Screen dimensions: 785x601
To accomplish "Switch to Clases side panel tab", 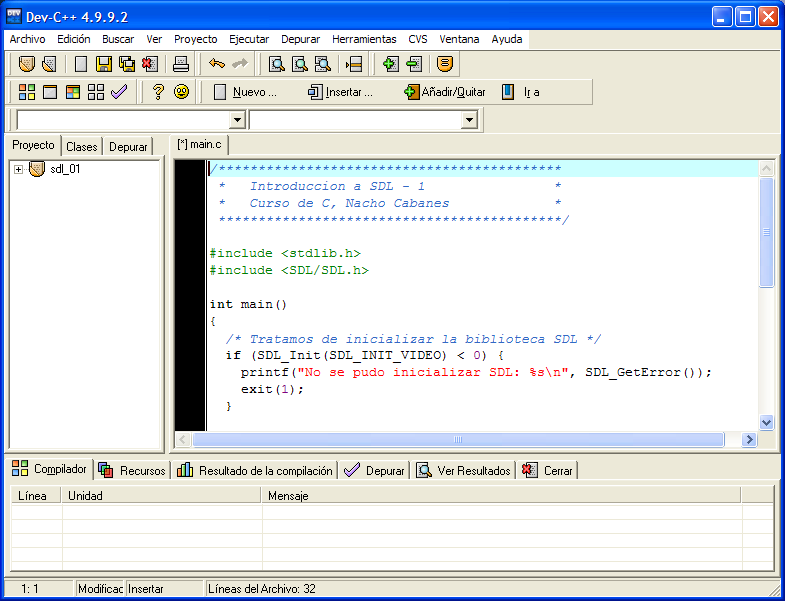I will pos(82,147).
